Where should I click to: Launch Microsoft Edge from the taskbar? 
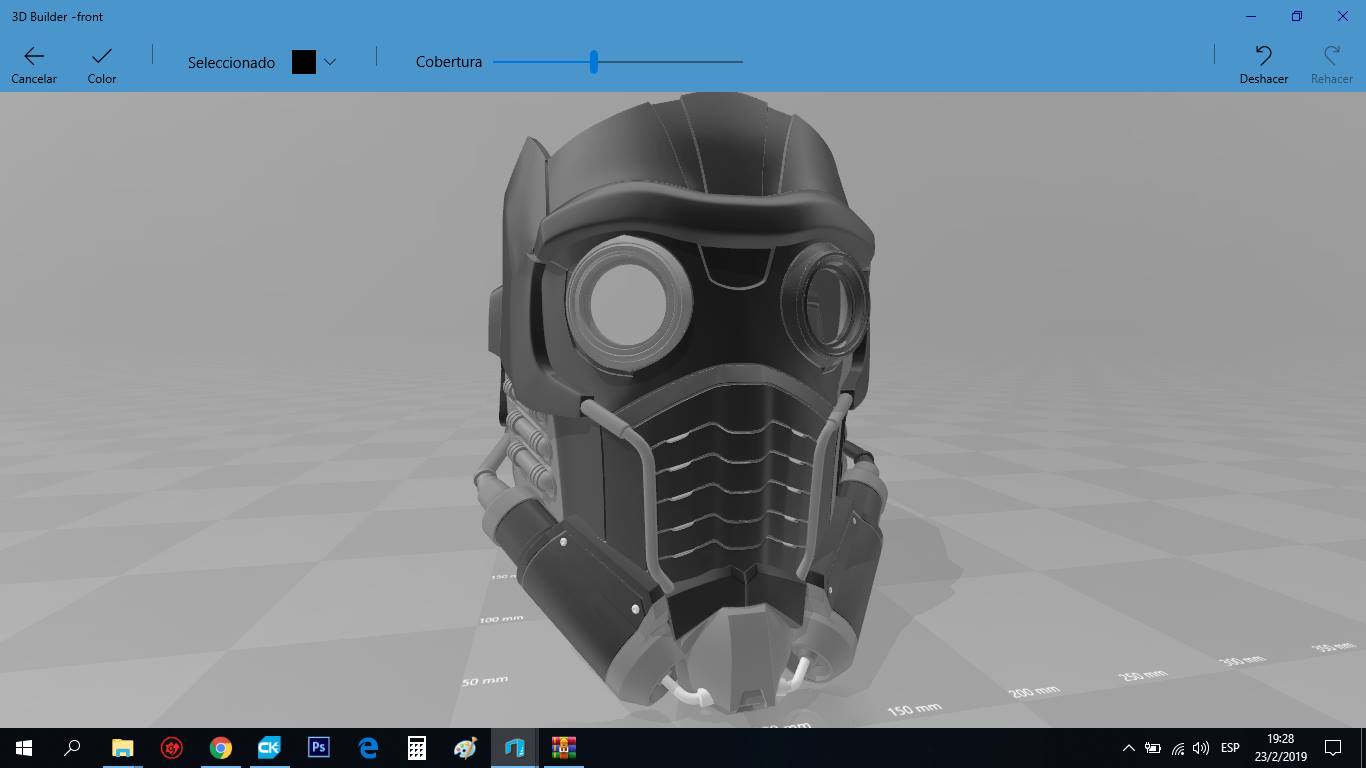pos(367,748)
